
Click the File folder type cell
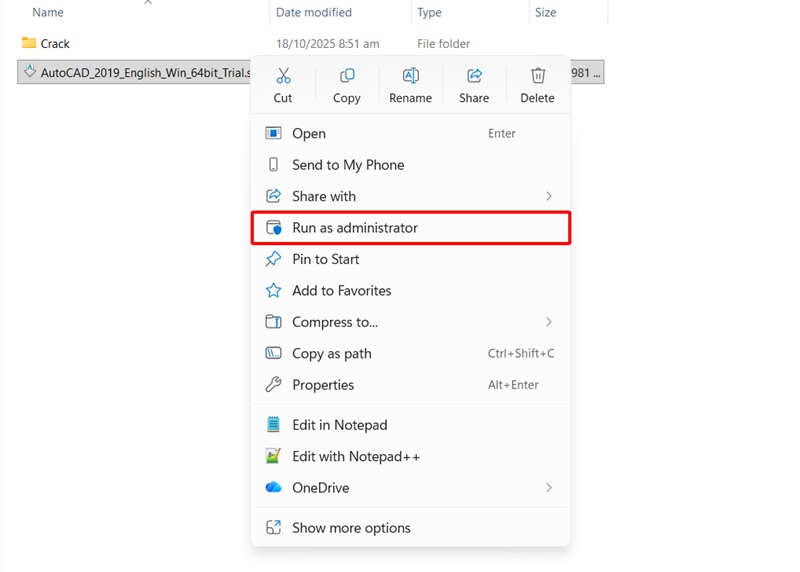pyautogui.click(x=443, y=44)
